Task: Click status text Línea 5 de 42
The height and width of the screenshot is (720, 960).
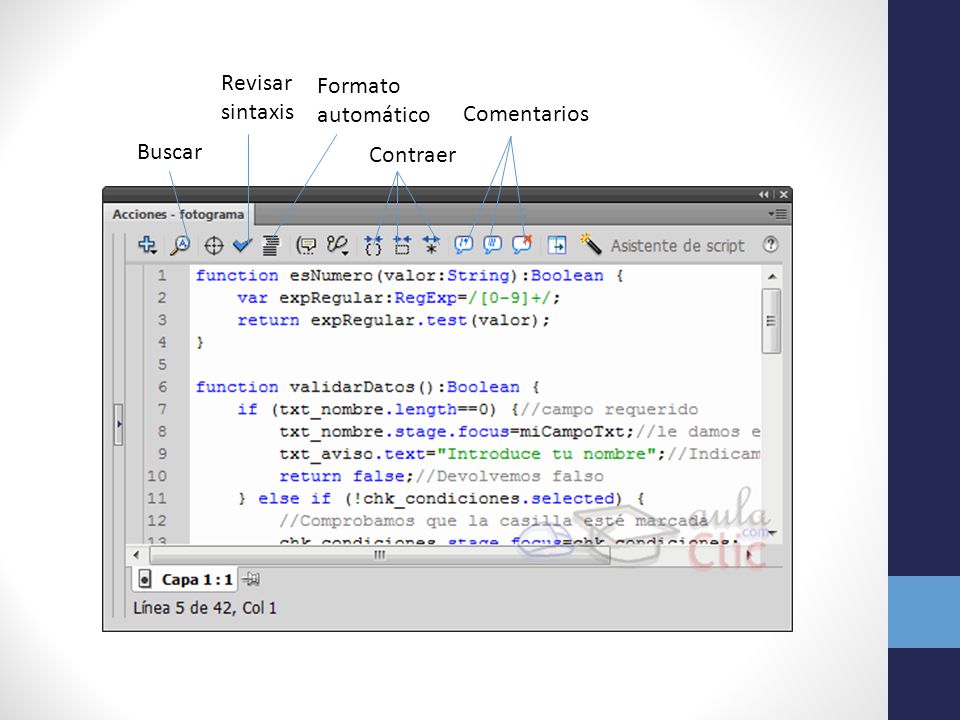Action: click(x=205, y=608)
